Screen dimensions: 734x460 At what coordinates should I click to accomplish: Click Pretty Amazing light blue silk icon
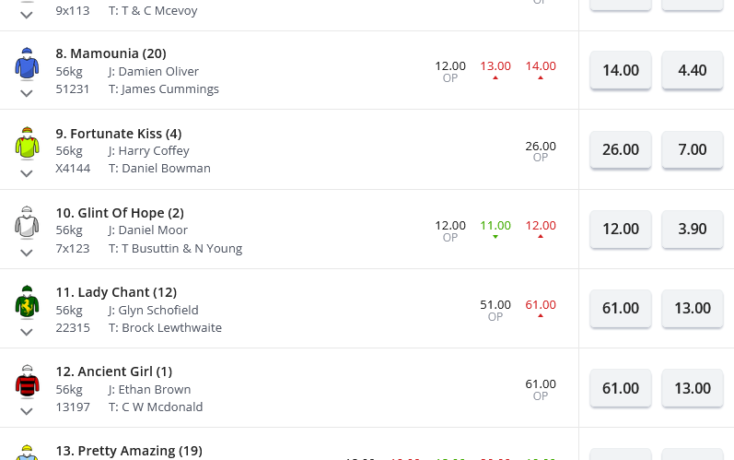pyautogui.click(x=27, y=453)
